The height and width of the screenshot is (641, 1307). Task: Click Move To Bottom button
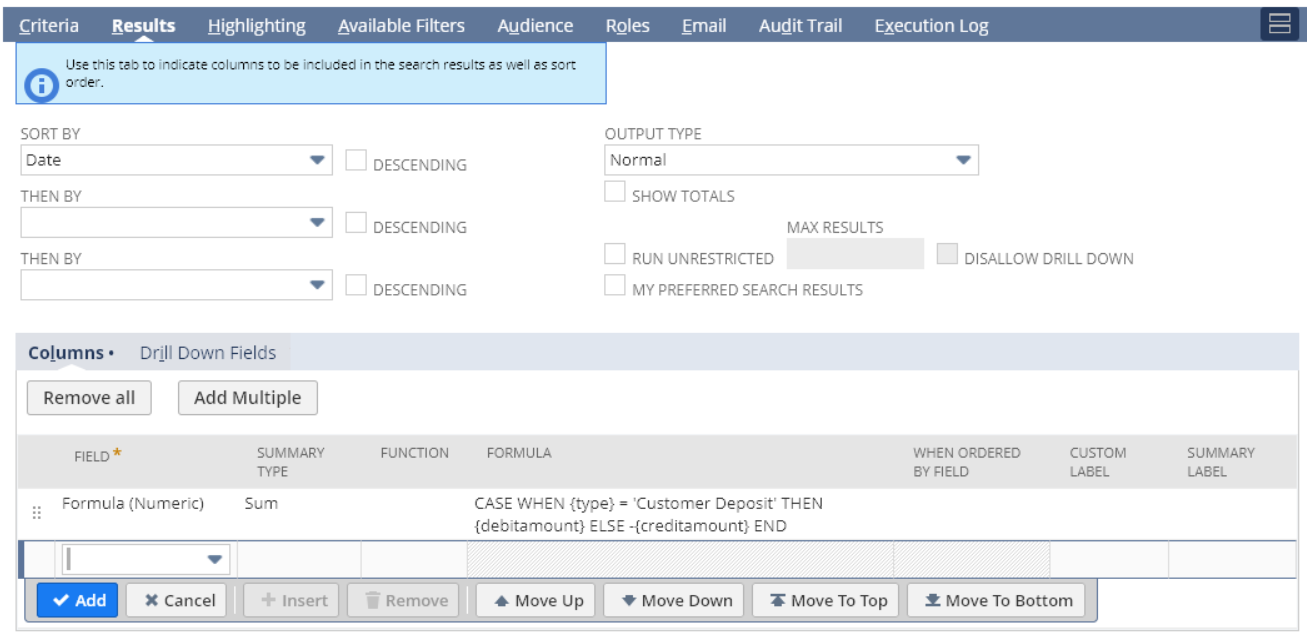click(x=997, y=600)
